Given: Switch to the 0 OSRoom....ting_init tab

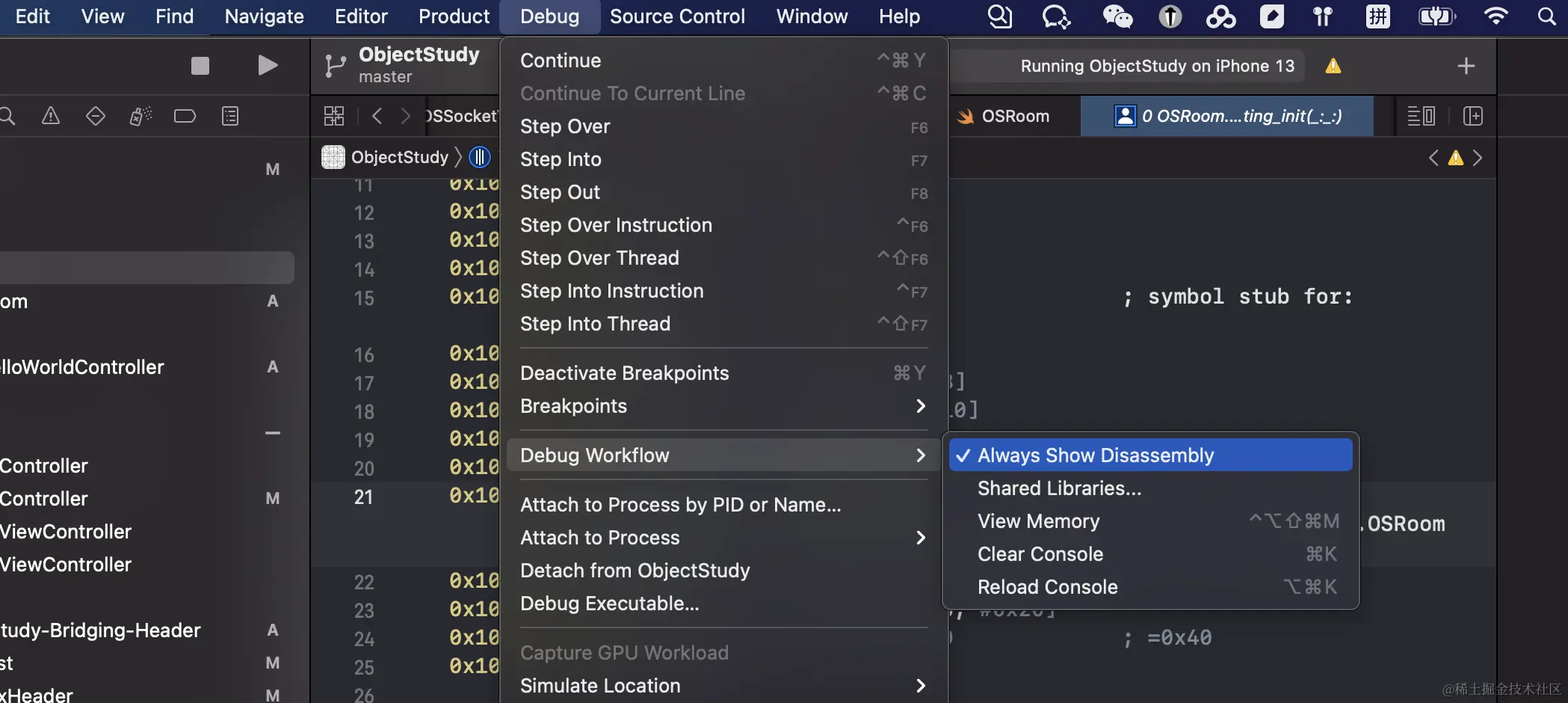Looking at the screenshot, I should (x=1227, y=116).
